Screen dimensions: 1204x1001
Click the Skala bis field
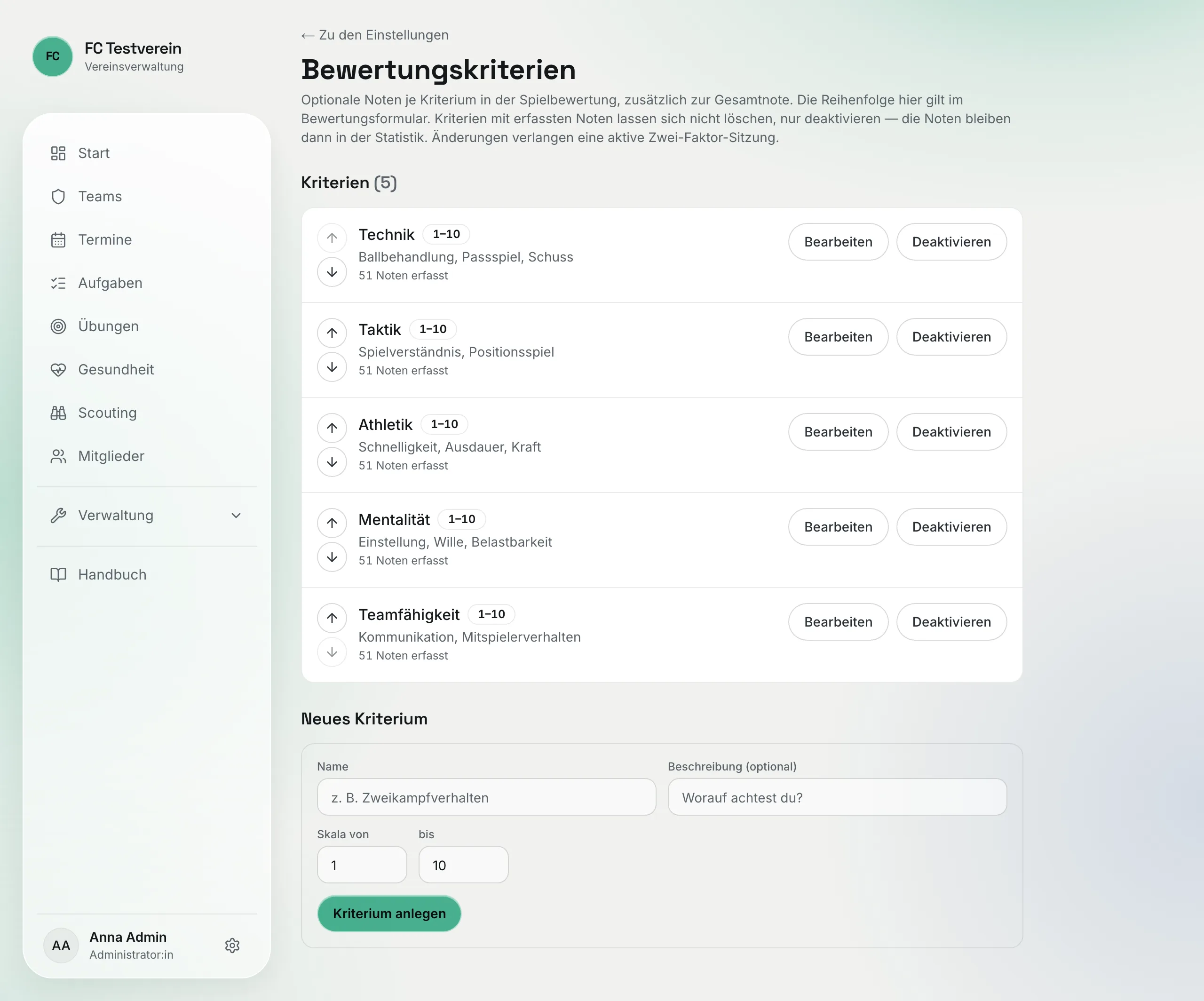pyautogui.click(x=463, y=865)
